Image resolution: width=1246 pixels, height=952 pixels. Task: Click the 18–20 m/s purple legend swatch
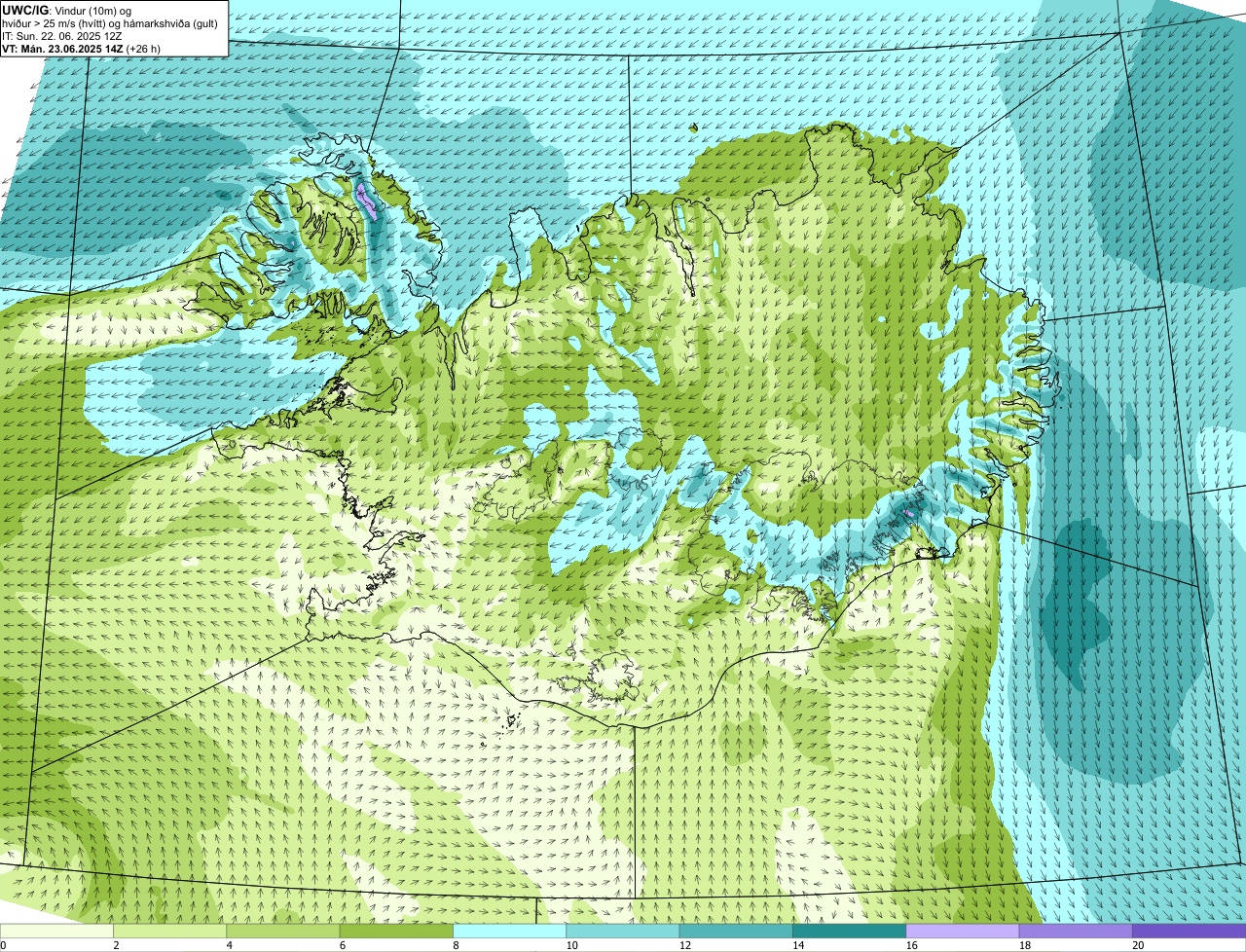tap(1076, 932)
